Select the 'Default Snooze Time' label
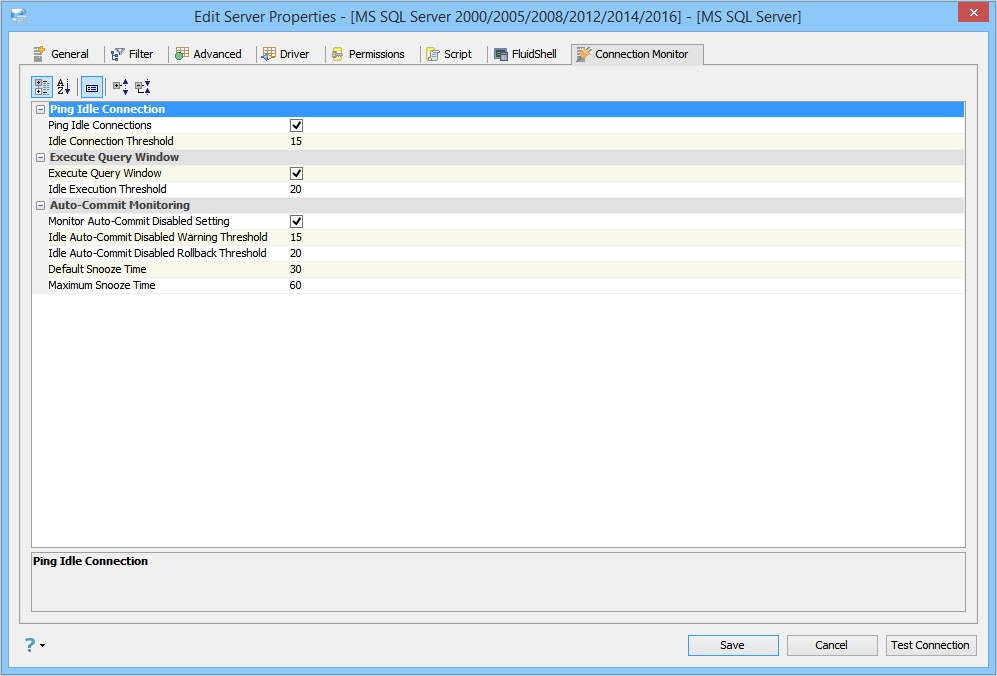The width and height of the screenshot is (997, 676). coord(97,269)
